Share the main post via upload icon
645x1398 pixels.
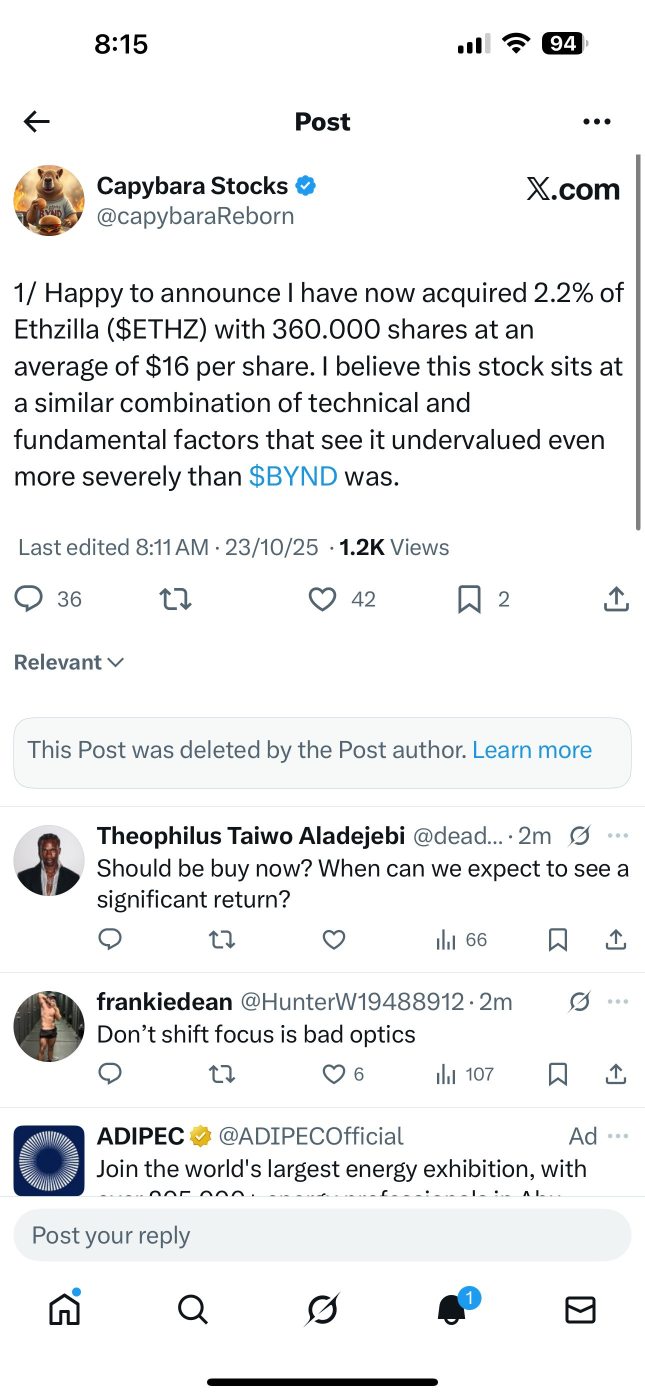617,599
